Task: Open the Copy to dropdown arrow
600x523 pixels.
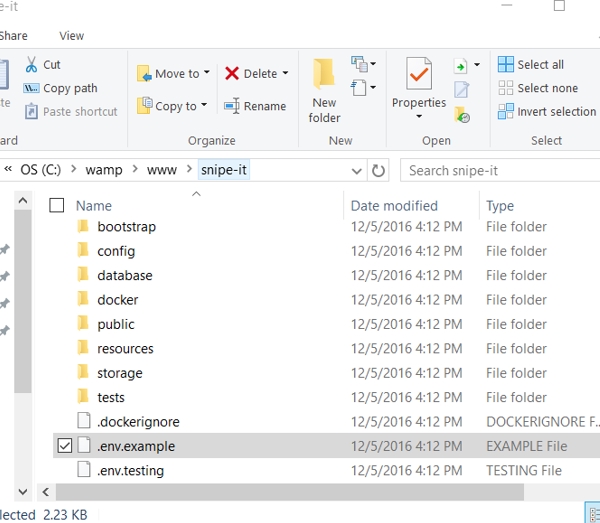Action: [x=204, y=104]
